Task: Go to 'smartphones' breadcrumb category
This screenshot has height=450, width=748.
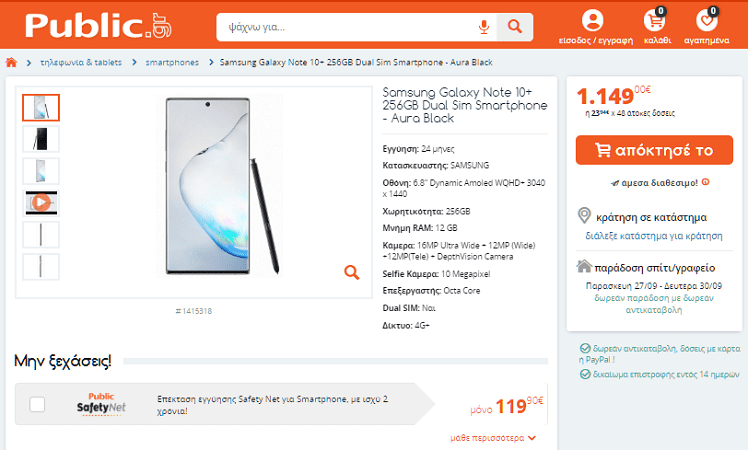Action: pos(172,62)
